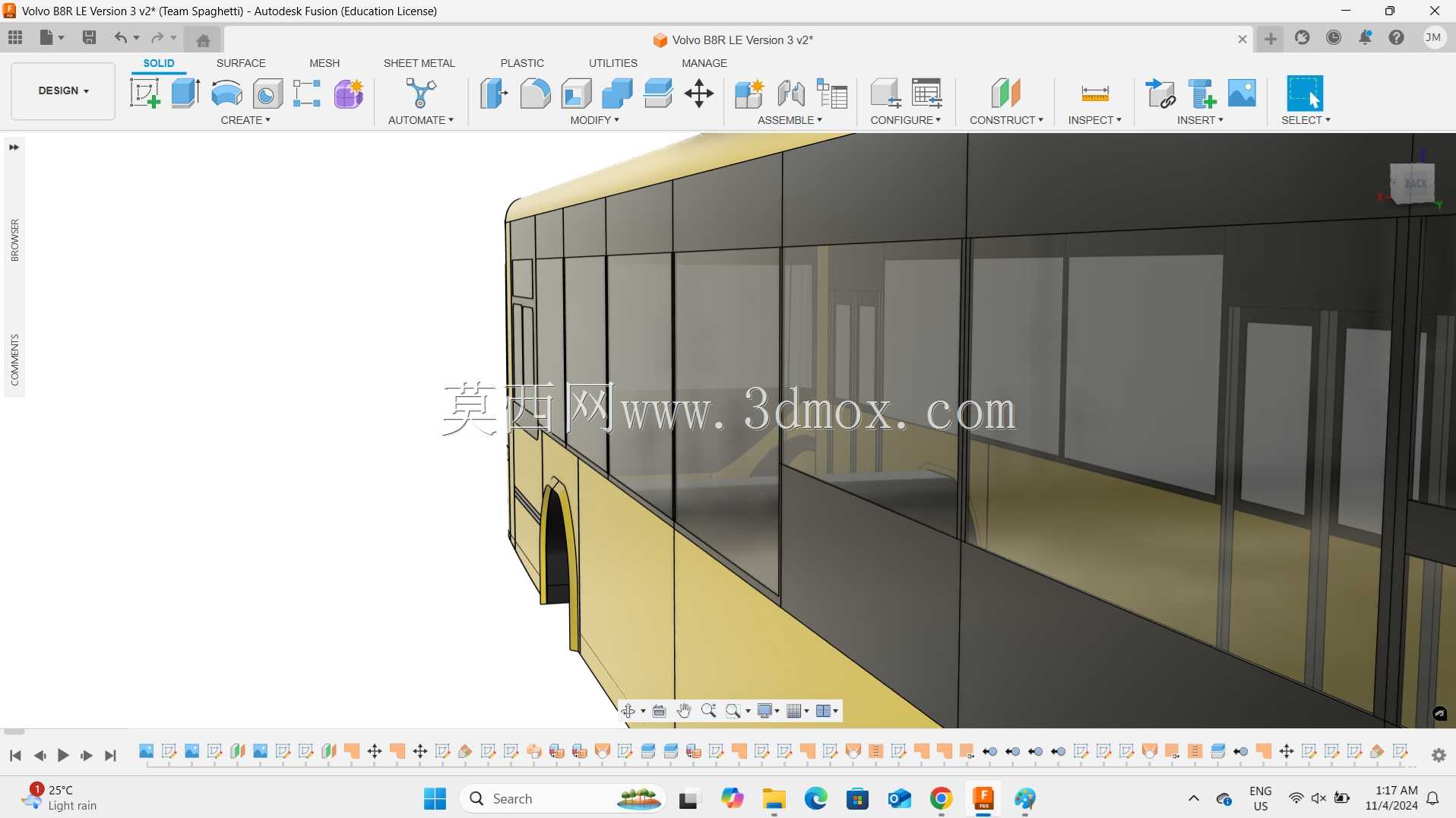Select the Joint tool
This screenshot has height=818, width=1456.
(x=791, y=94)
